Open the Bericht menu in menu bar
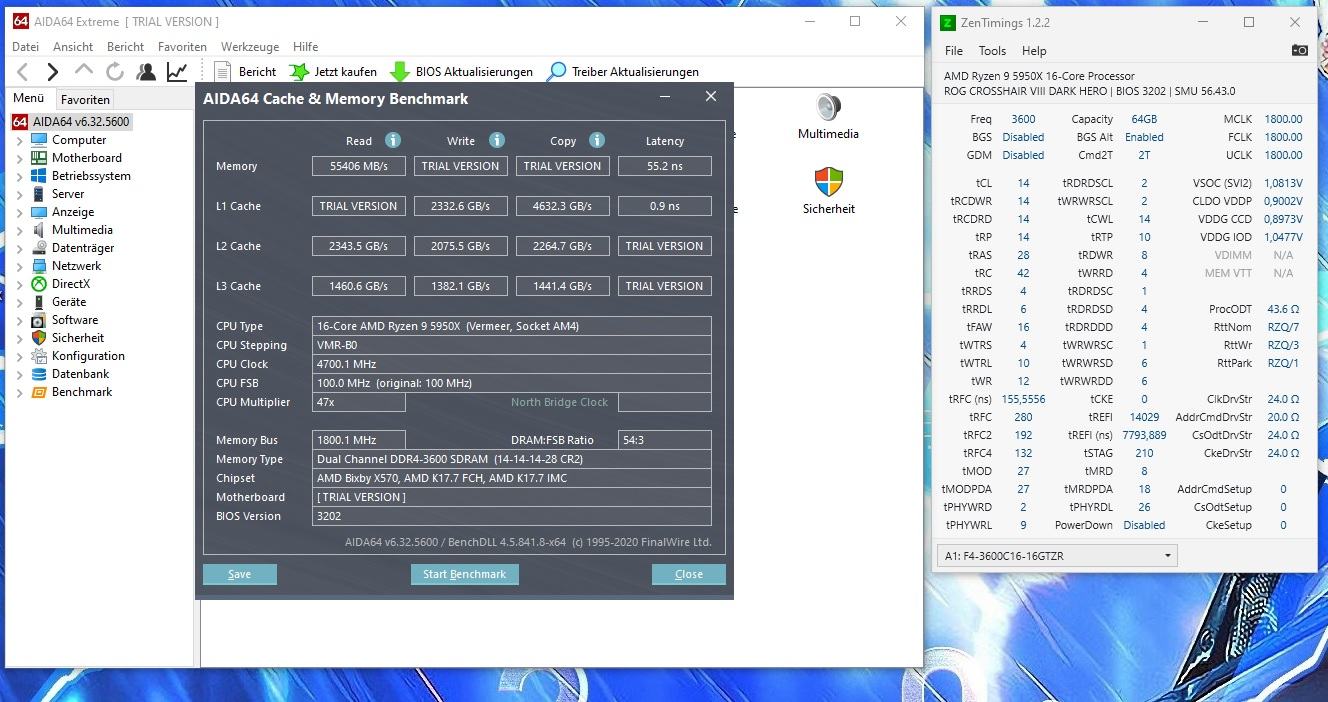This screenshot has width=1328, height=702. 125,46
